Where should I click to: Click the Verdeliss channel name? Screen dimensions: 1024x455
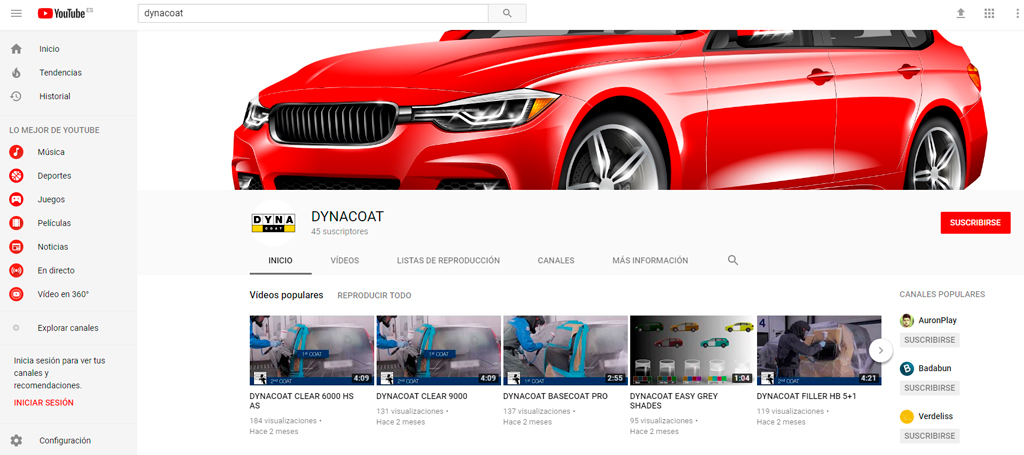click(x=935, y=416)
